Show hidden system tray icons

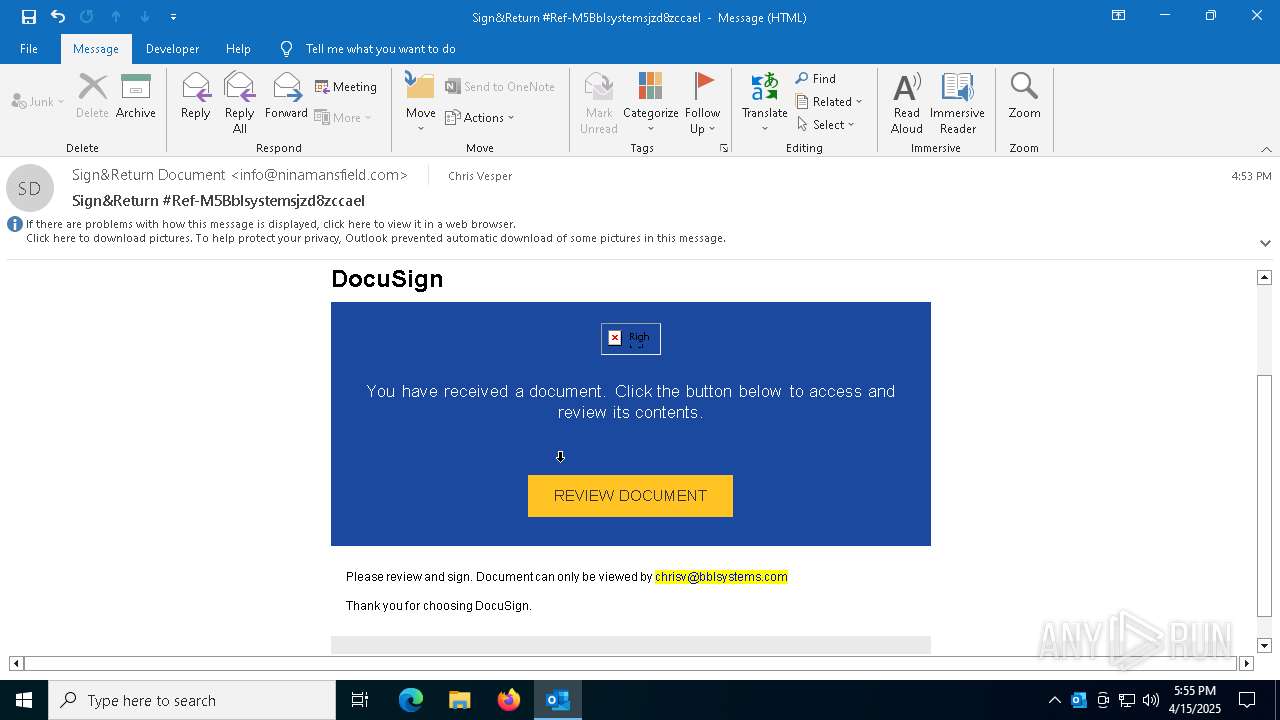(x=1054, y=700)
